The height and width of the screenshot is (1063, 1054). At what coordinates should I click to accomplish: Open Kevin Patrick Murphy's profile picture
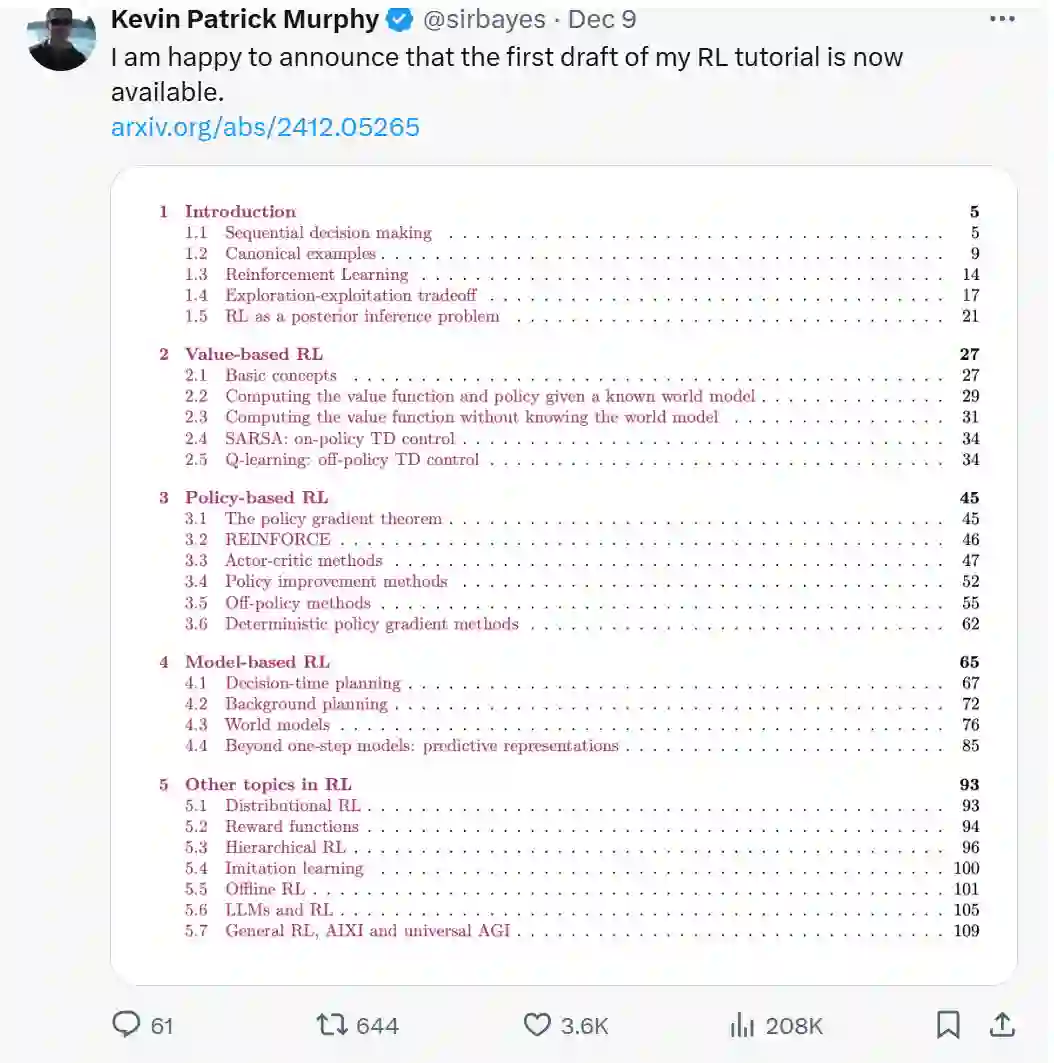coord(61,42)
